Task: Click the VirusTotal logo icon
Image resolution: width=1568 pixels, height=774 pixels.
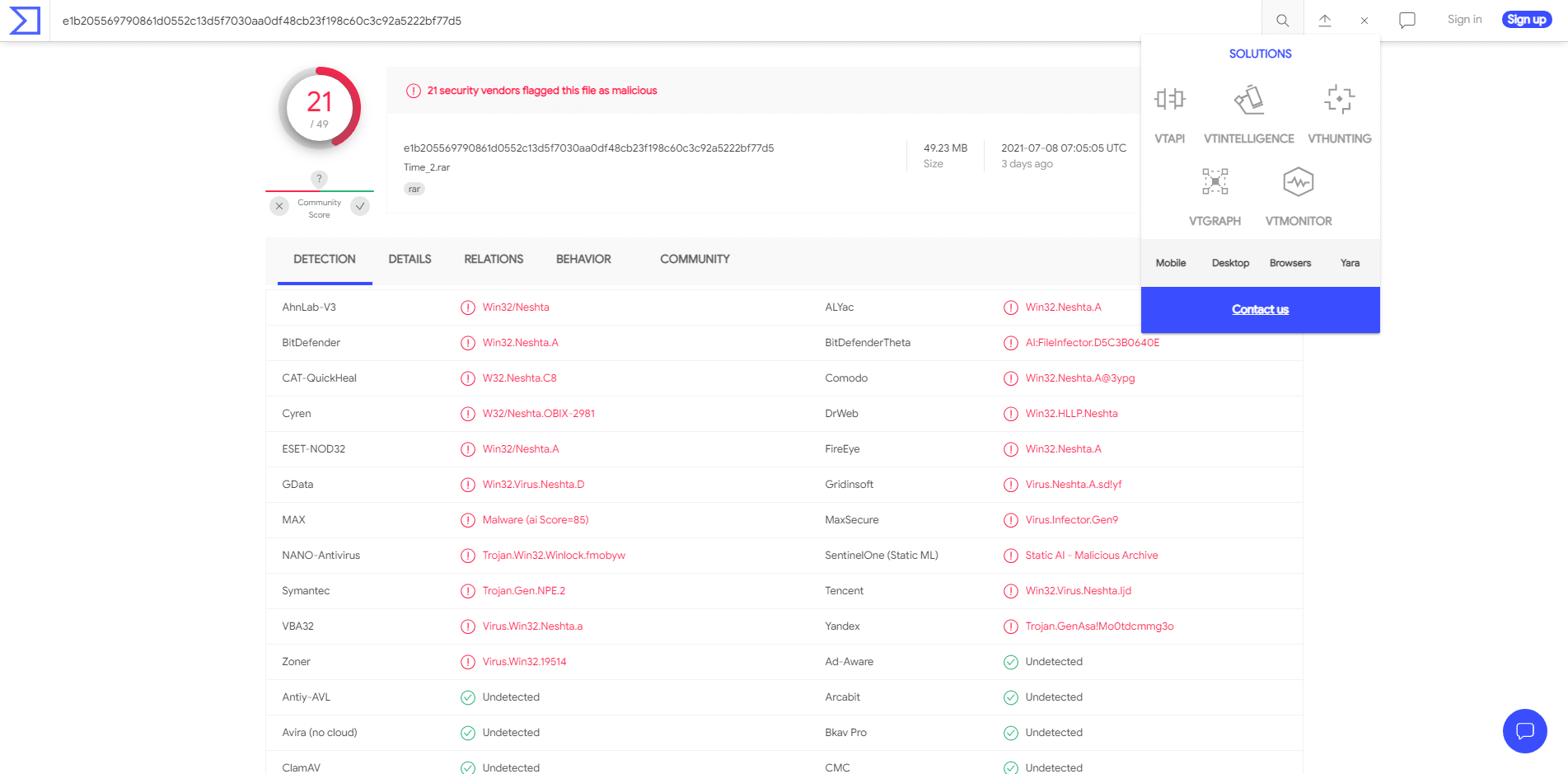Action: click(x=25, y=21)
